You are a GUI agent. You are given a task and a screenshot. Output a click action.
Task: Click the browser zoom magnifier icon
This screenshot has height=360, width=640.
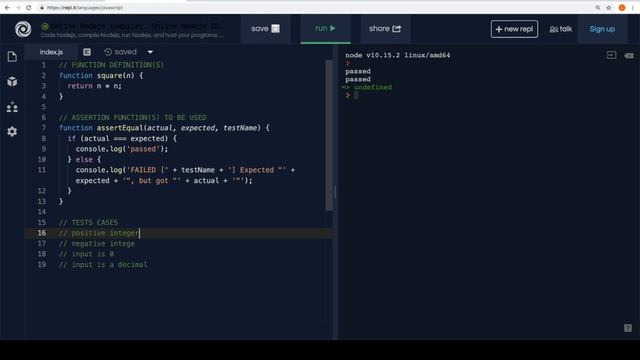pyautogui.click(x=598, y=7)
